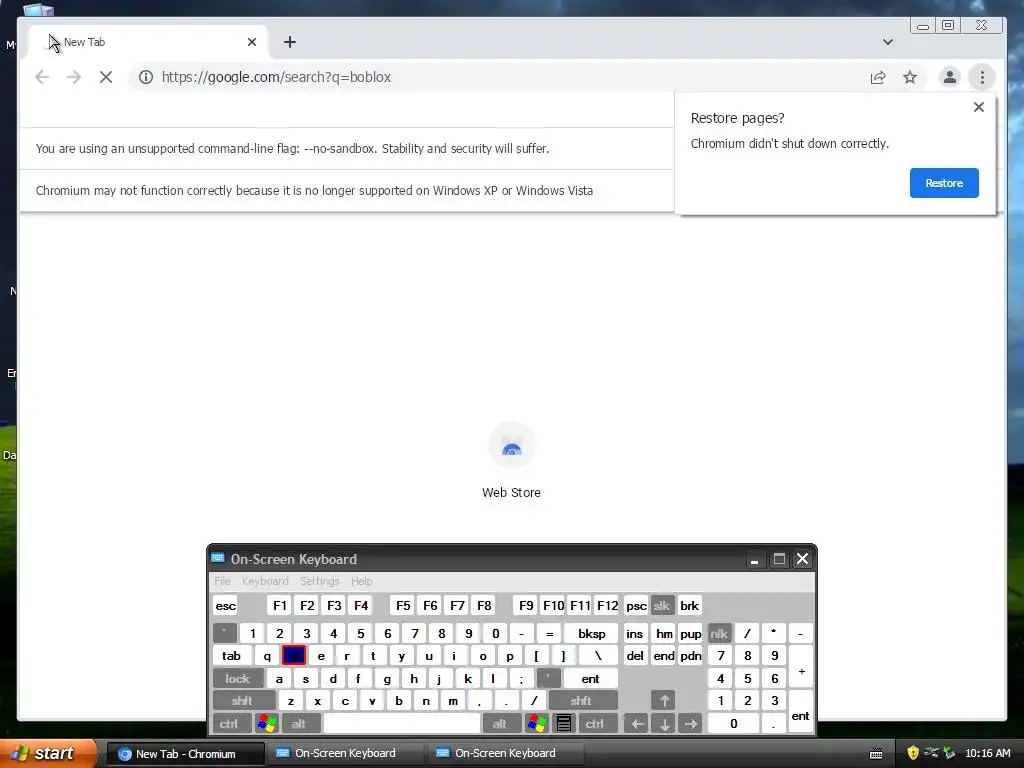1024x768 pixels.
Task: Toggle the caps lock key
Action: coord(238,679)
